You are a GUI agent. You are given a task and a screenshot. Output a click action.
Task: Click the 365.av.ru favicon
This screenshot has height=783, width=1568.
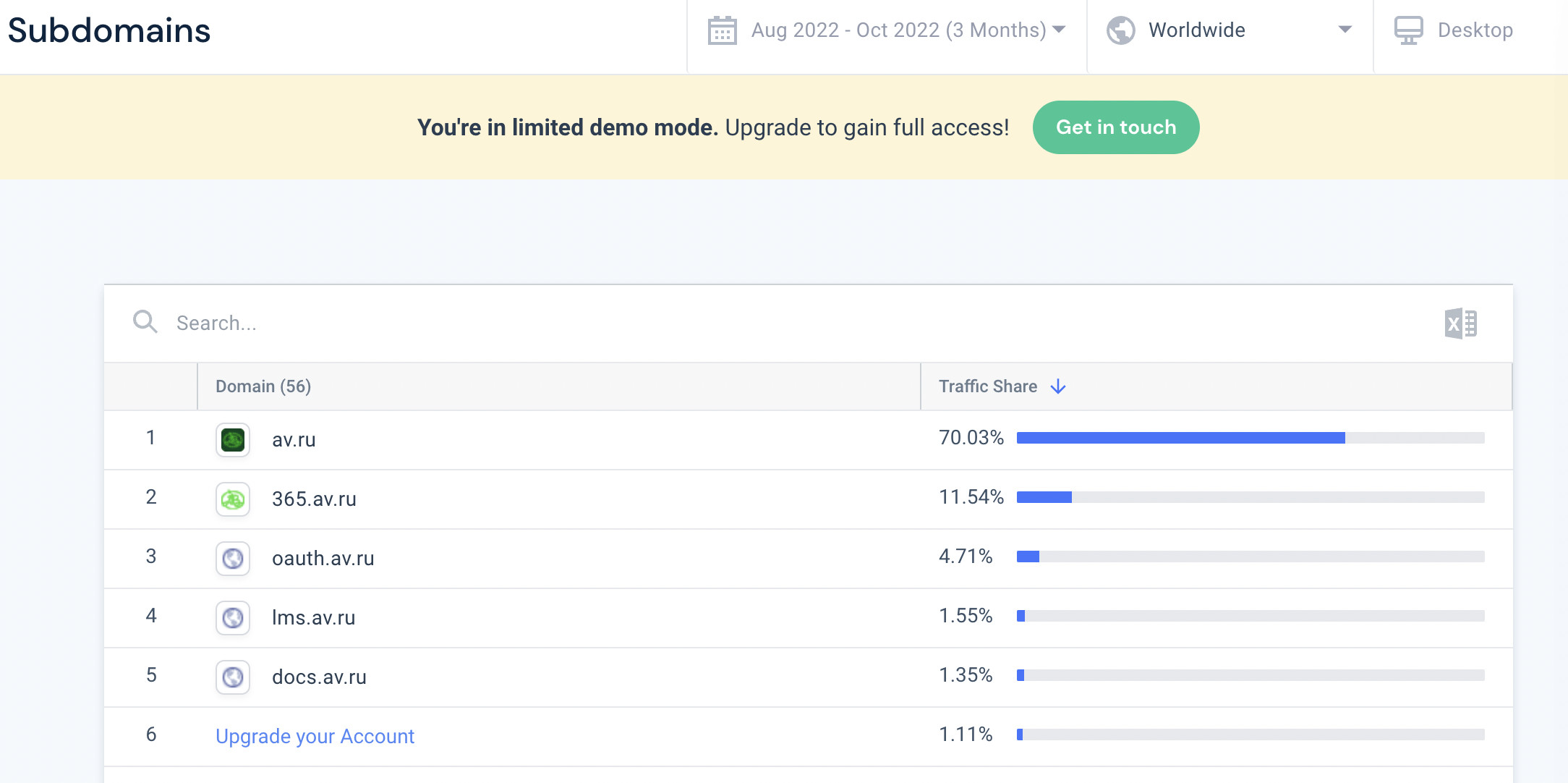233,499
